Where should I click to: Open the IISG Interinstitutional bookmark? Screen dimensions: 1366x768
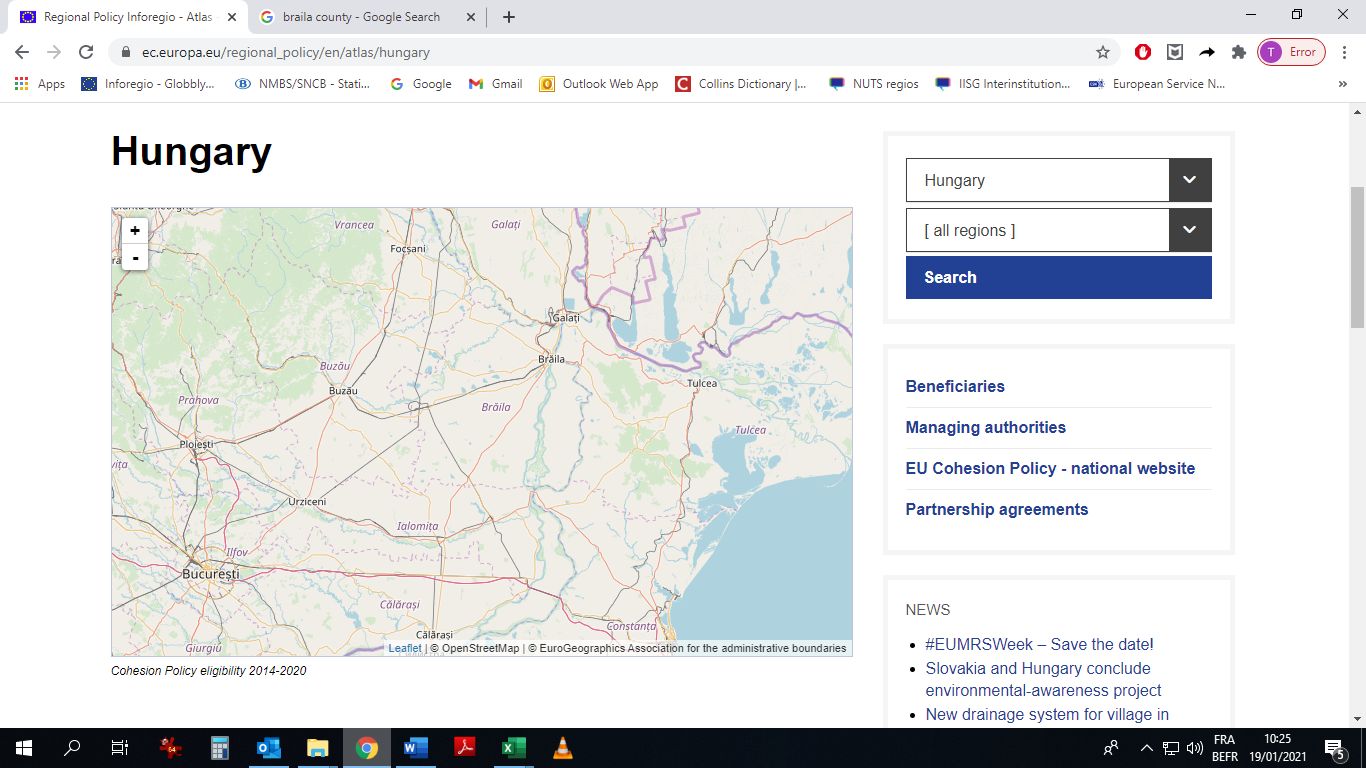[x=1002, y=84]
